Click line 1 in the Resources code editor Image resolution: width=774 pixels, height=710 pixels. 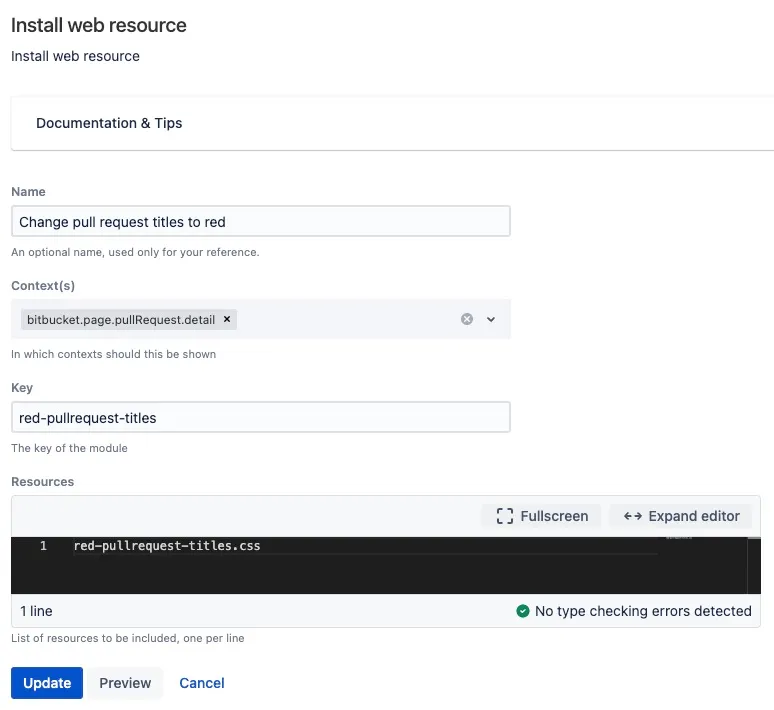(167, 546)
